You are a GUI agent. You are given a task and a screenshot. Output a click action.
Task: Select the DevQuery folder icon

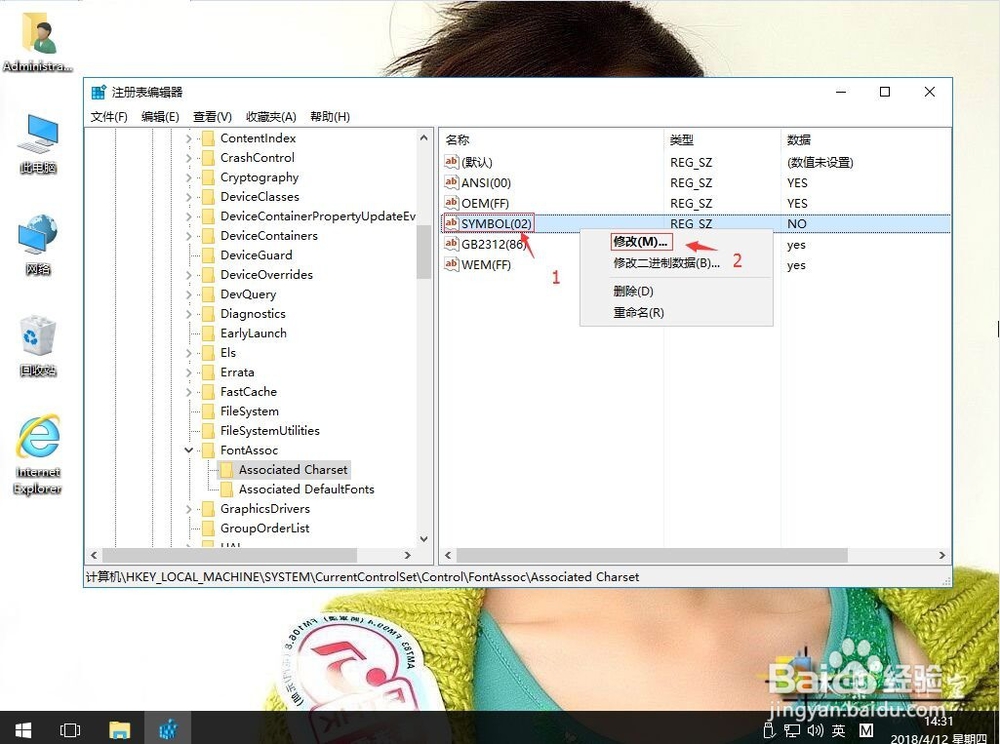pyautogui.click(x=207, y=294)
